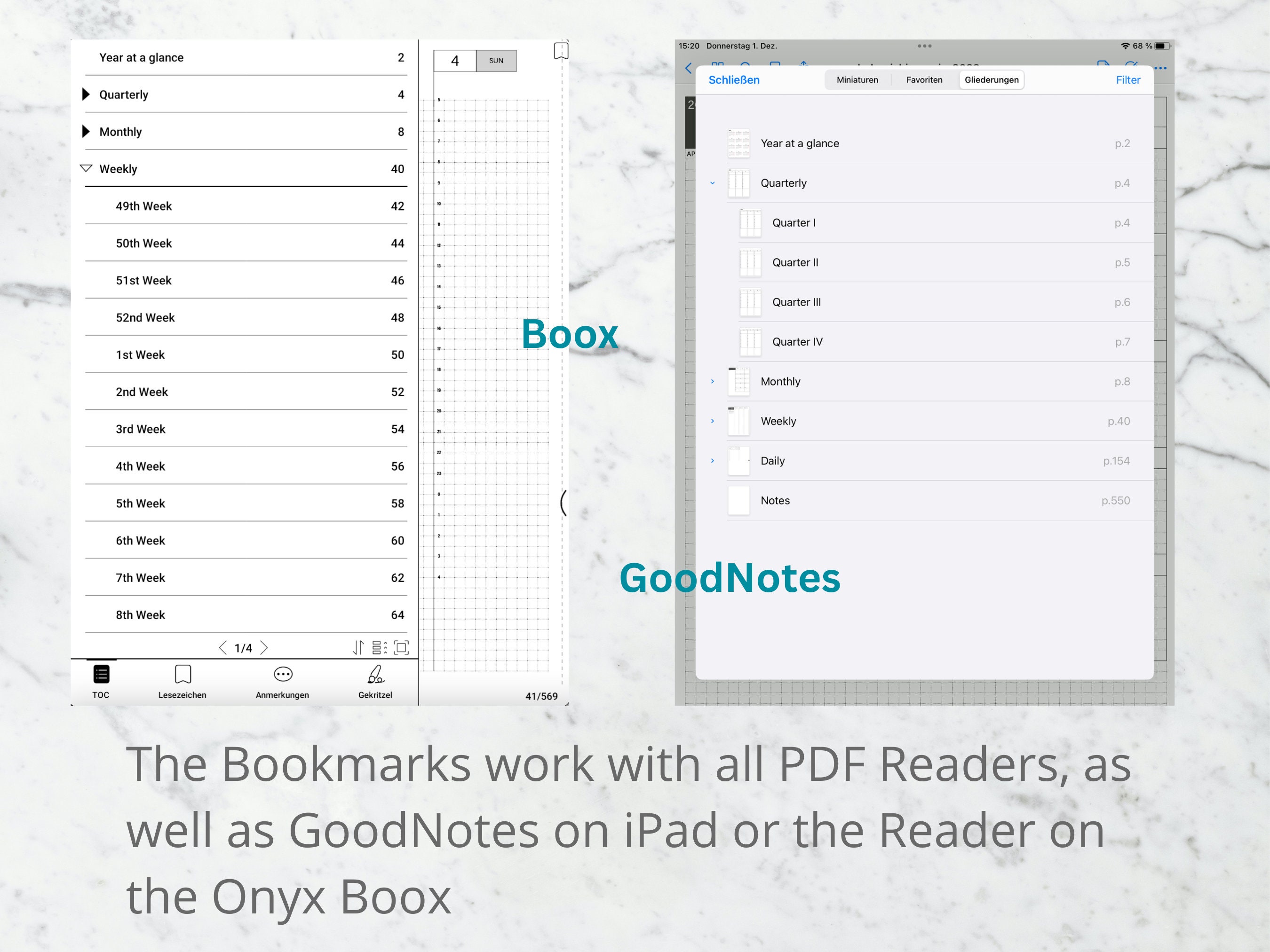
Task: Open the Quarter III page thumbnail
Action: tap(750, 302)
